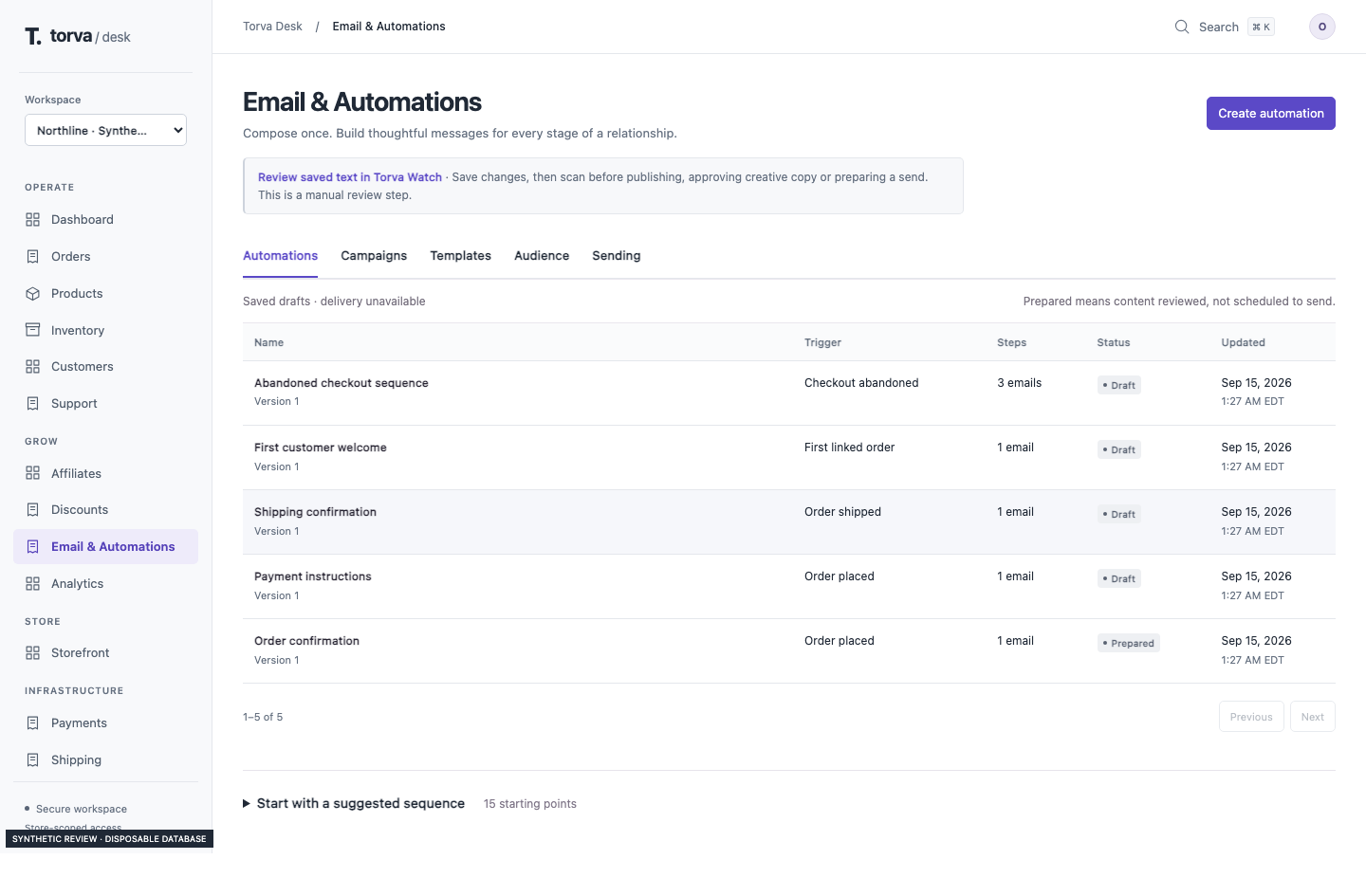Open the user avatar menu
Image resolution: width=1366 pixels, height=896 pixels.
tap(1321, 27)
